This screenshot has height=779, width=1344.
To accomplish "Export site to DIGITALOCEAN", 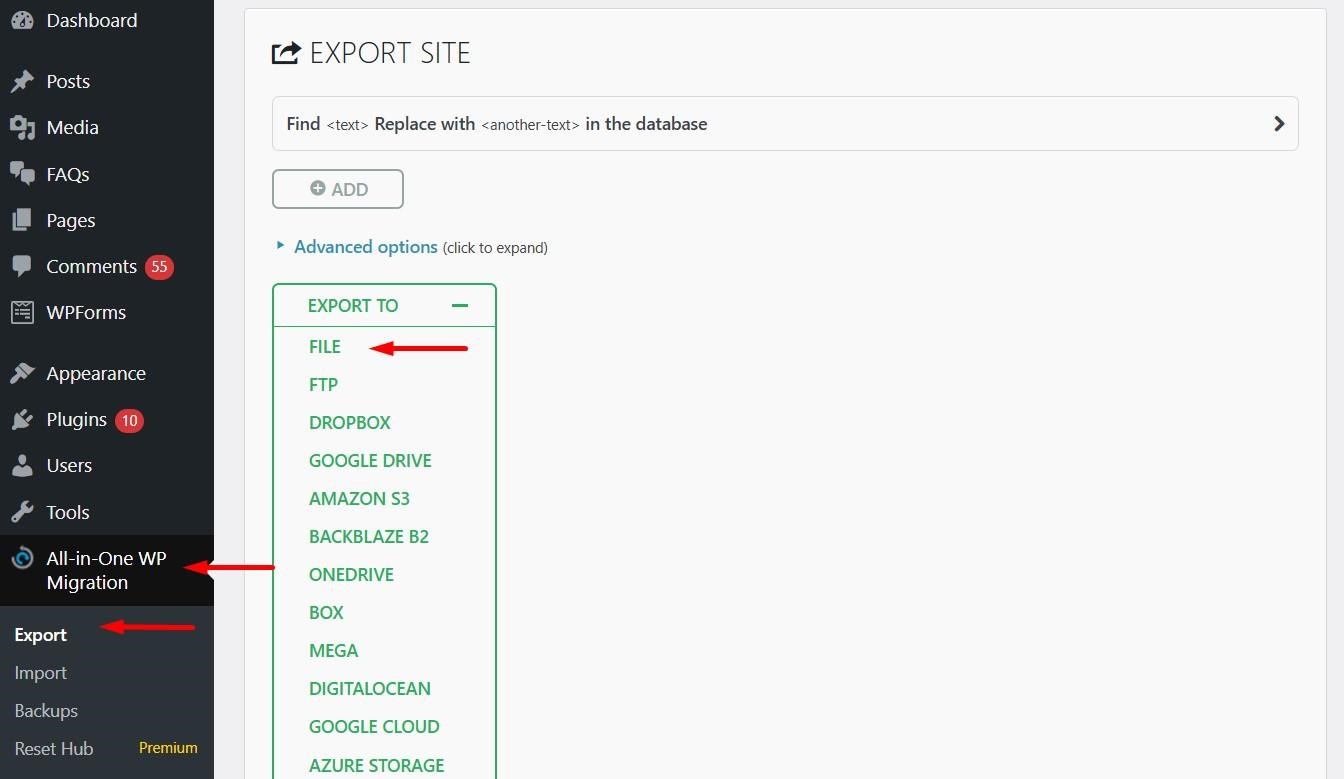I will coord(370,689).
